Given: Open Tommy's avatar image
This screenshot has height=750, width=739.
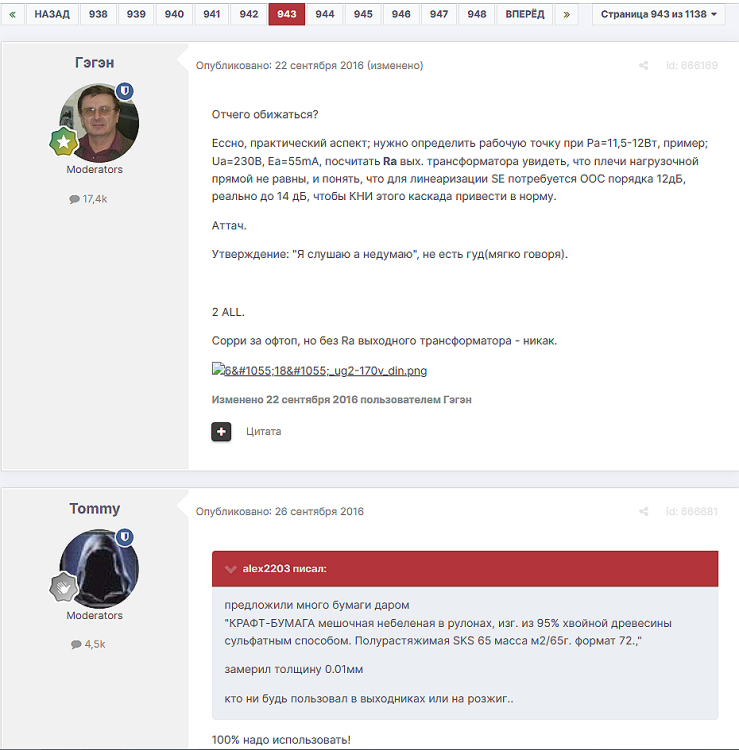Looking at the screenshot, I should pos(97,568).
